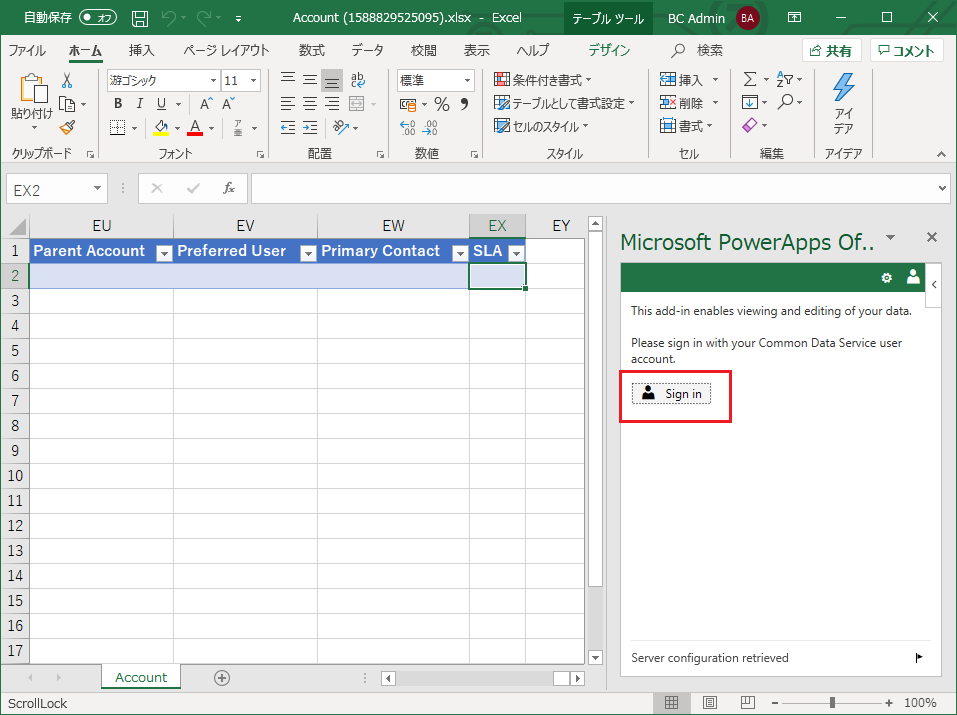Image resolution: width=957 pixels, height=715 pixels.
Task: Apply the red font color A
Action: click(x=195, y=128)
